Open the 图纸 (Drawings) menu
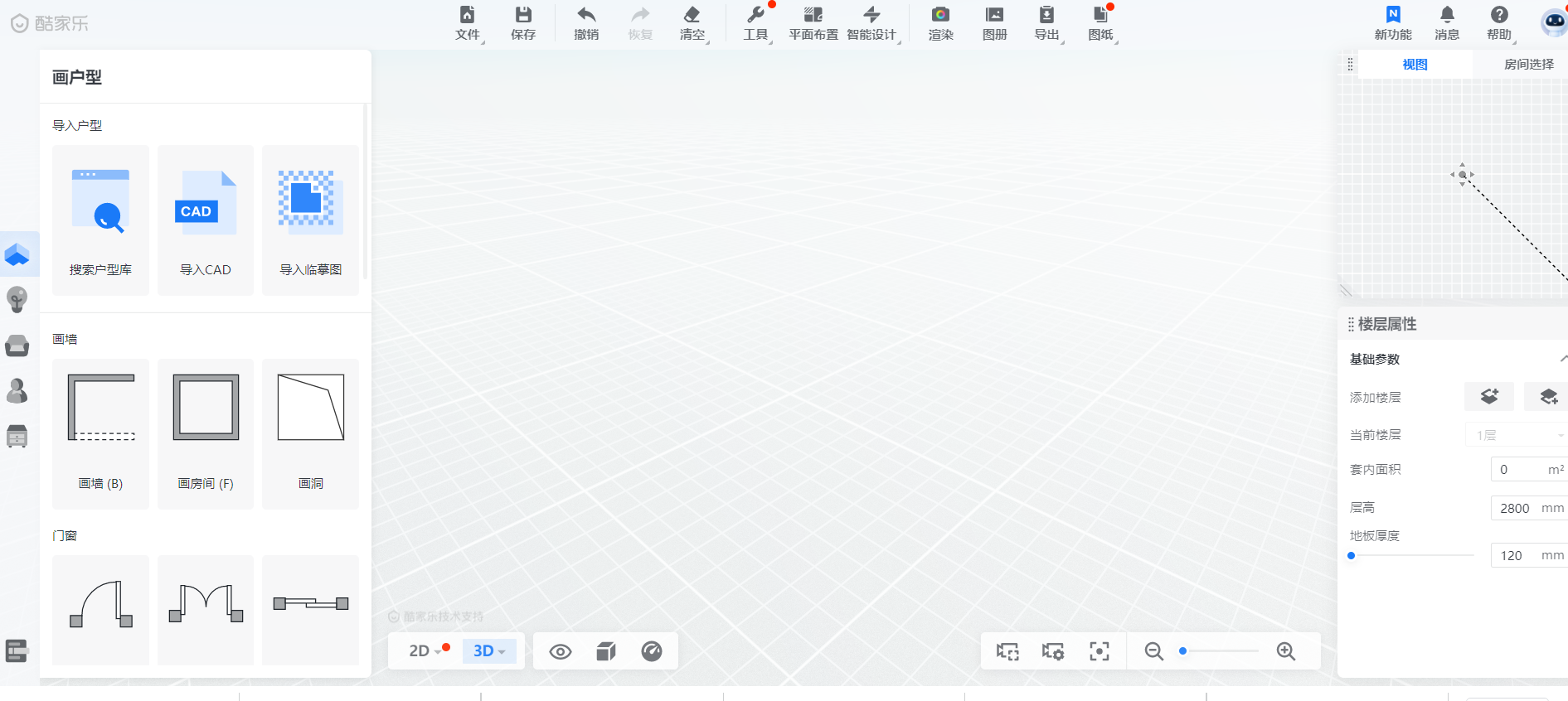Screen dimensions: 1568x701 [1102, 23]
